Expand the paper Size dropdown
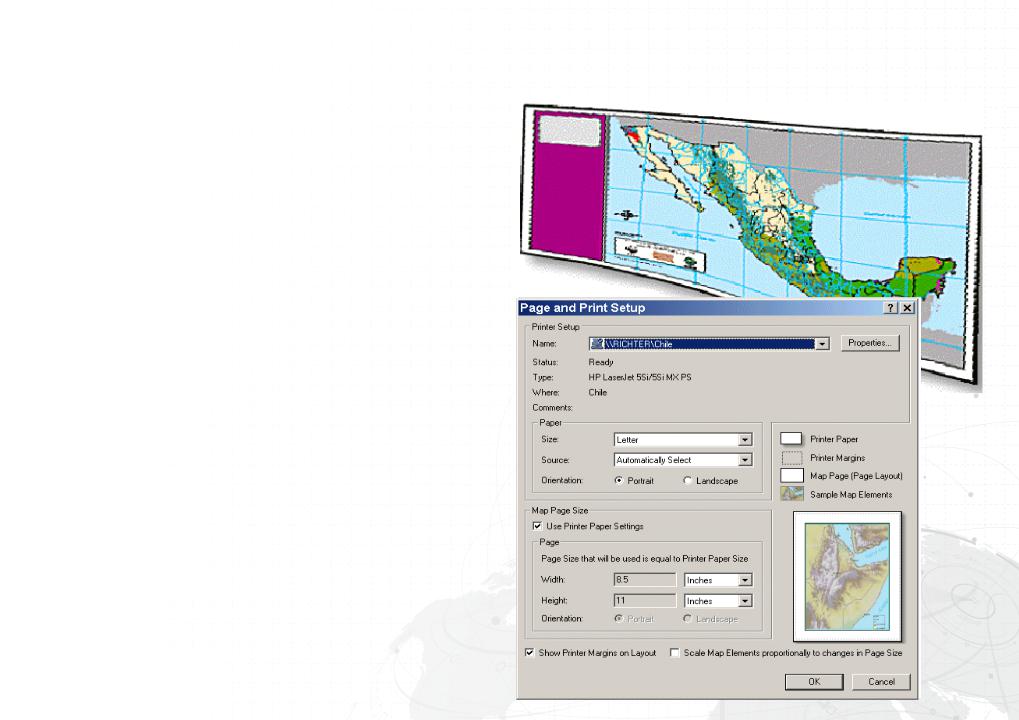This screenshot has height=720, width=1019. [745, 440]
